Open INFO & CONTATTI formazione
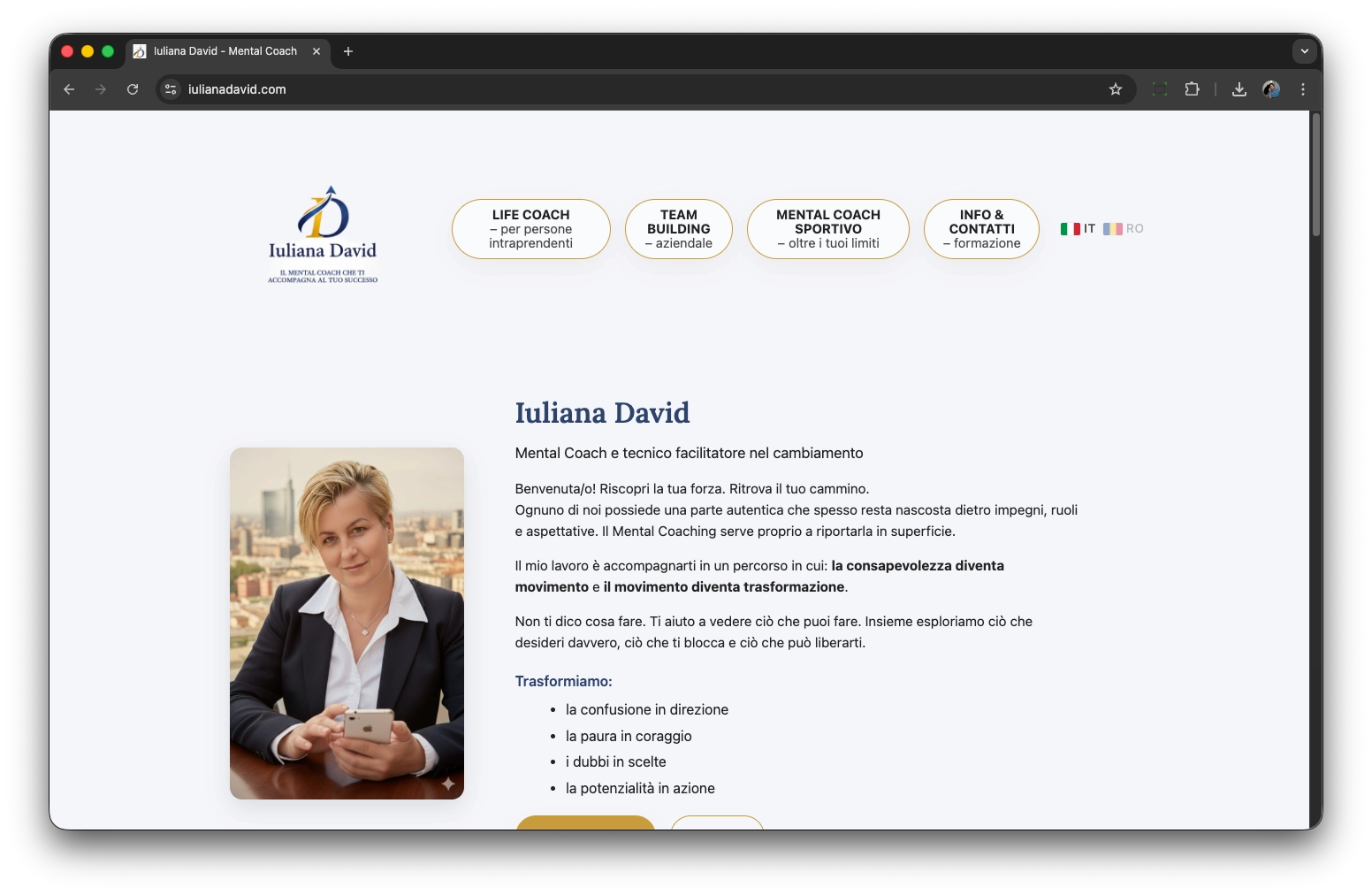Screen dimensions: 1372x895 pyautogui.click(x=981, y=228)
